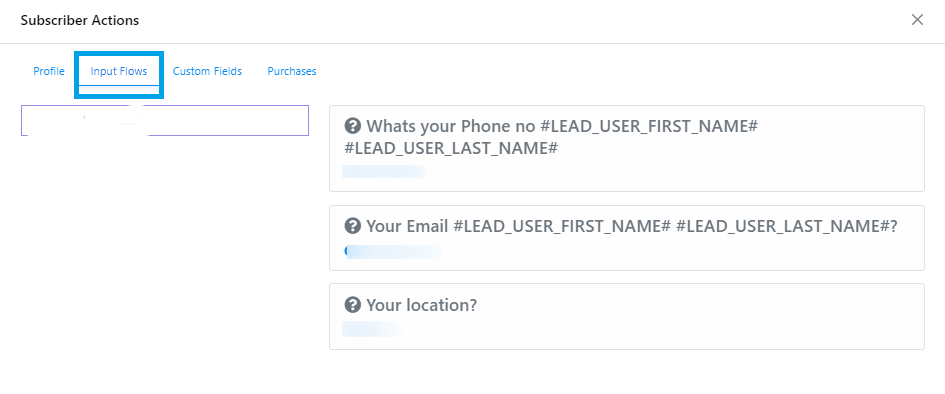Click the question mark icon beside 'Your location?'
945x394 pixels.
[x=353, y=305]
